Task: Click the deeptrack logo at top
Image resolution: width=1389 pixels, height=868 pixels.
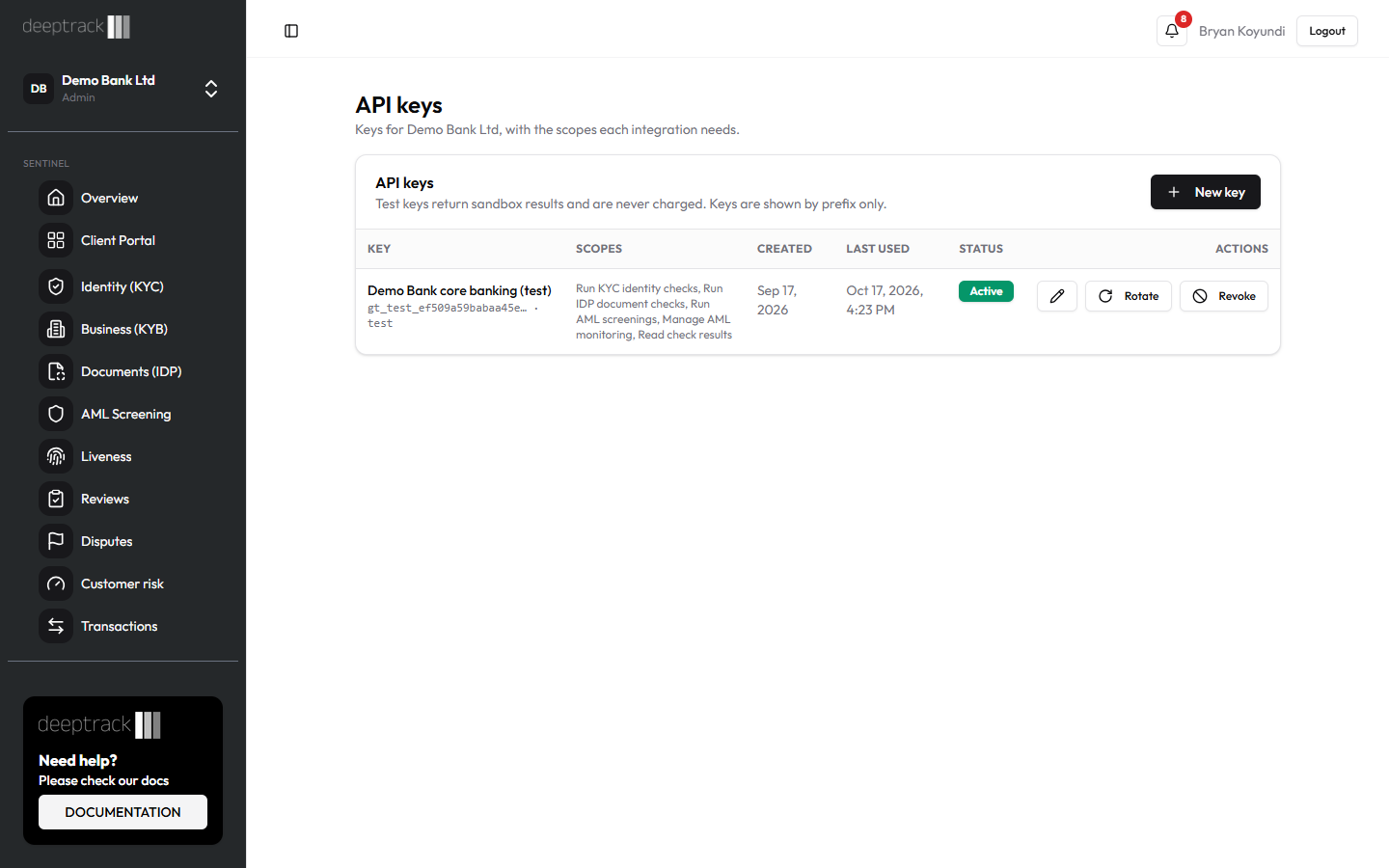Action: click(76, 27)
